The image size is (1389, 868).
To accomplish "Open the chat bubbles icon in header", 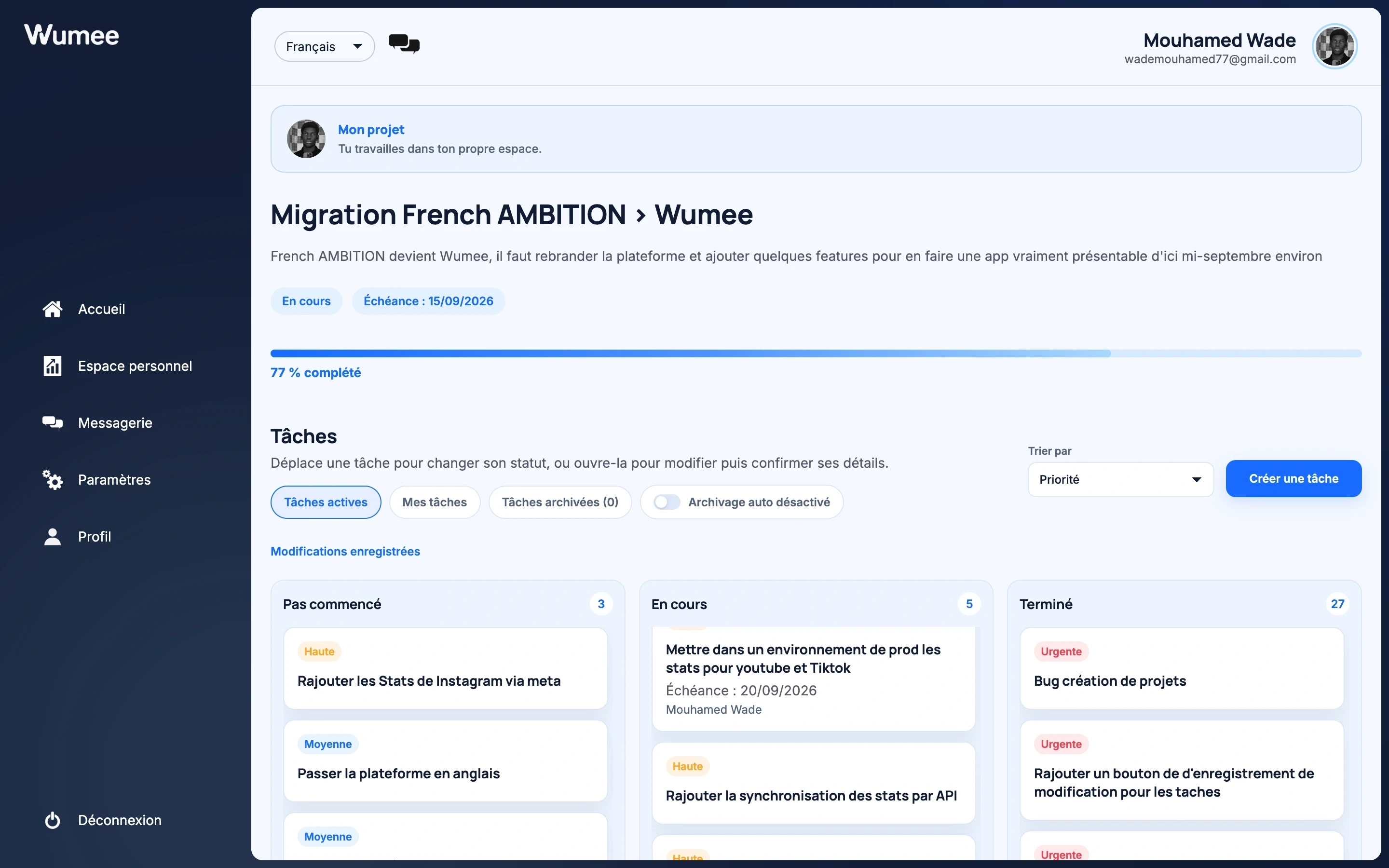I will pos(404,44).
